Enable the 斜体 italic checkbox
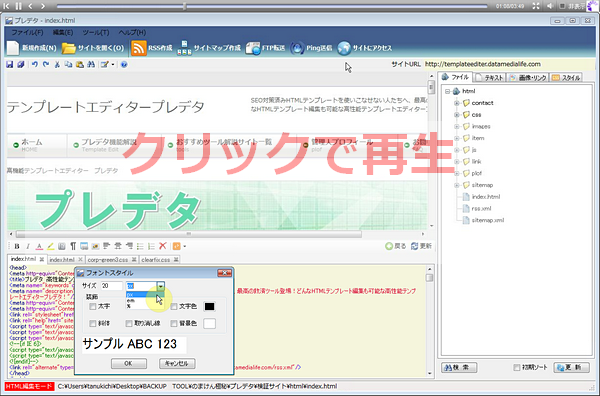The height and width of the screenshot is (396, 600). 93,324
